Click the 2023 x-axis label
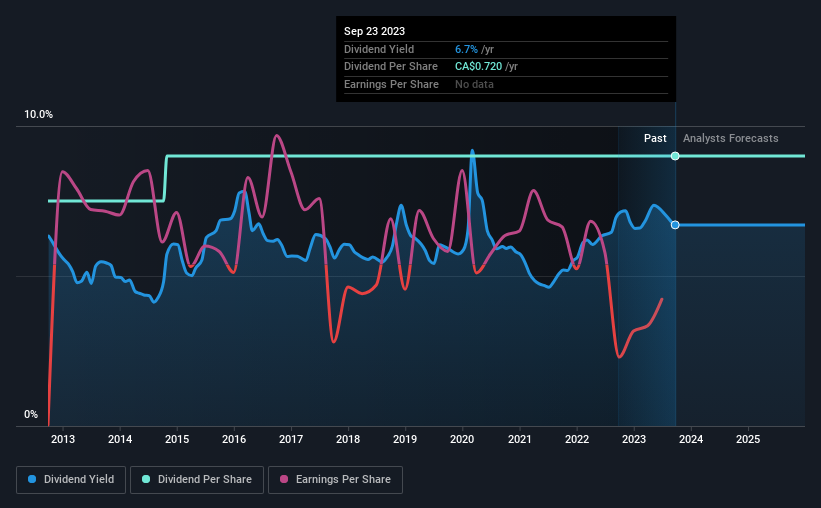Image resolution: width=821 pixels, height=508 pixels. pos(634,439)
